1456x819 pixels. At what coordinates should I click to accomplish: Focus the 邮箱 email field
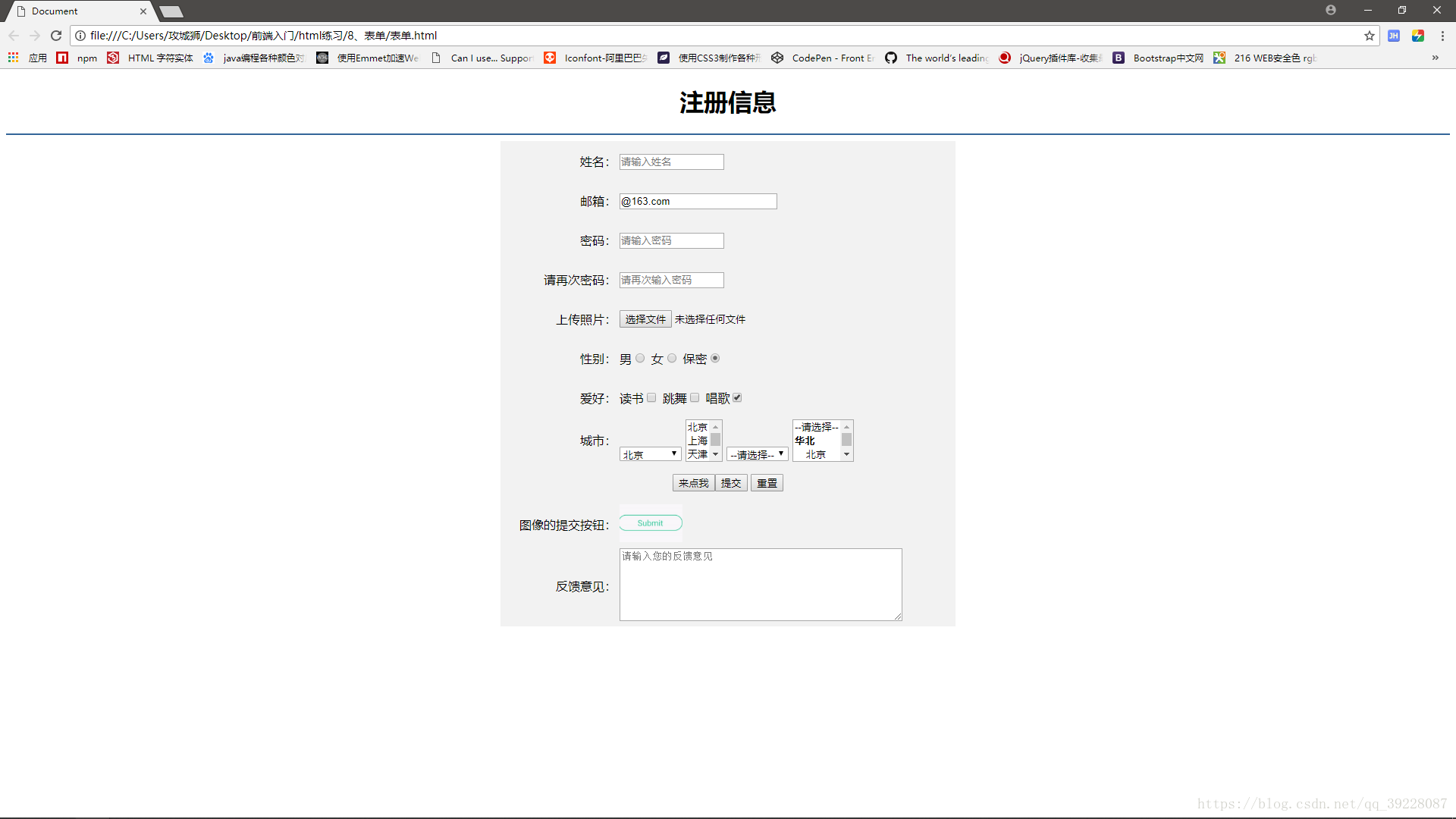[698, 201]
